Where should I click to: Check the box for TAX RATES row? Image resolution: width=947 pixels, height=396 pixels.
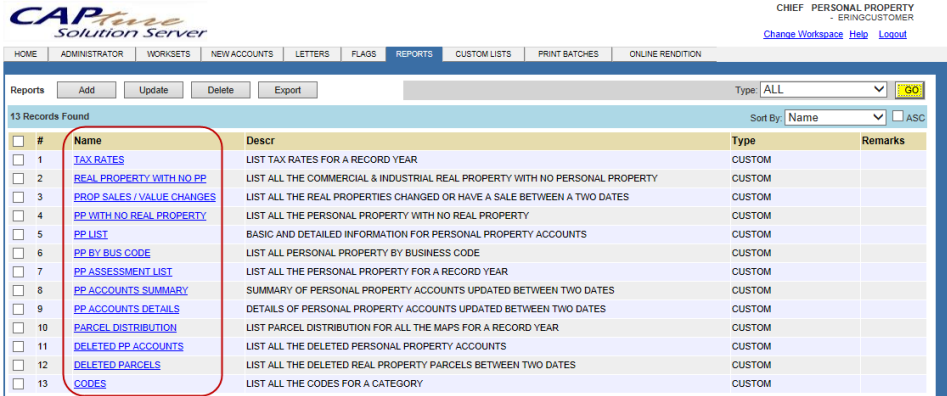[x=19, y=160]
